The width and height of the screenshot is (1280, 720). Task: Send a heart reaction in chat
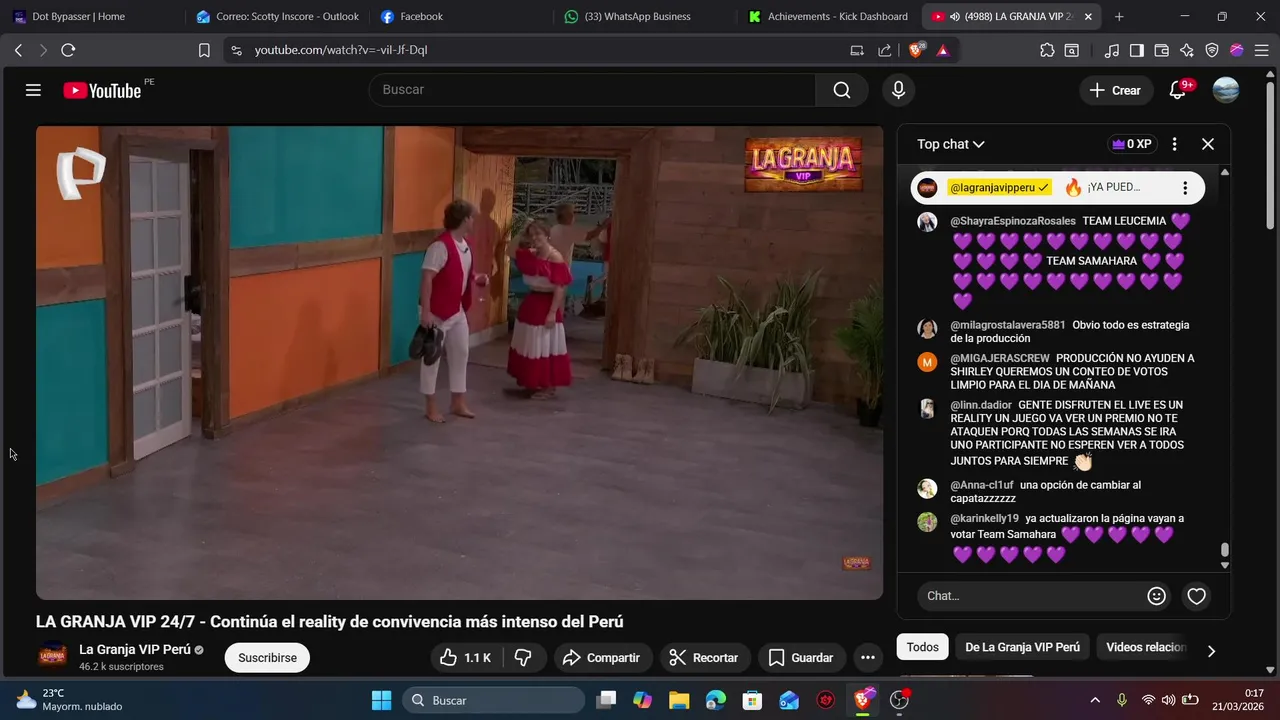point(1197,596)
